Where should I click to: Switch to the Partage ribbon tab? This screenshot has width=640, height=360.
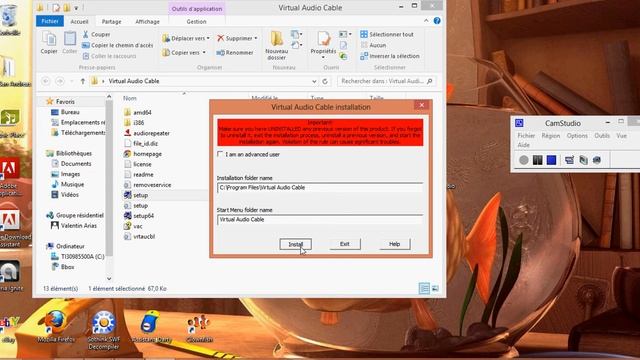(x=111, y=22)
